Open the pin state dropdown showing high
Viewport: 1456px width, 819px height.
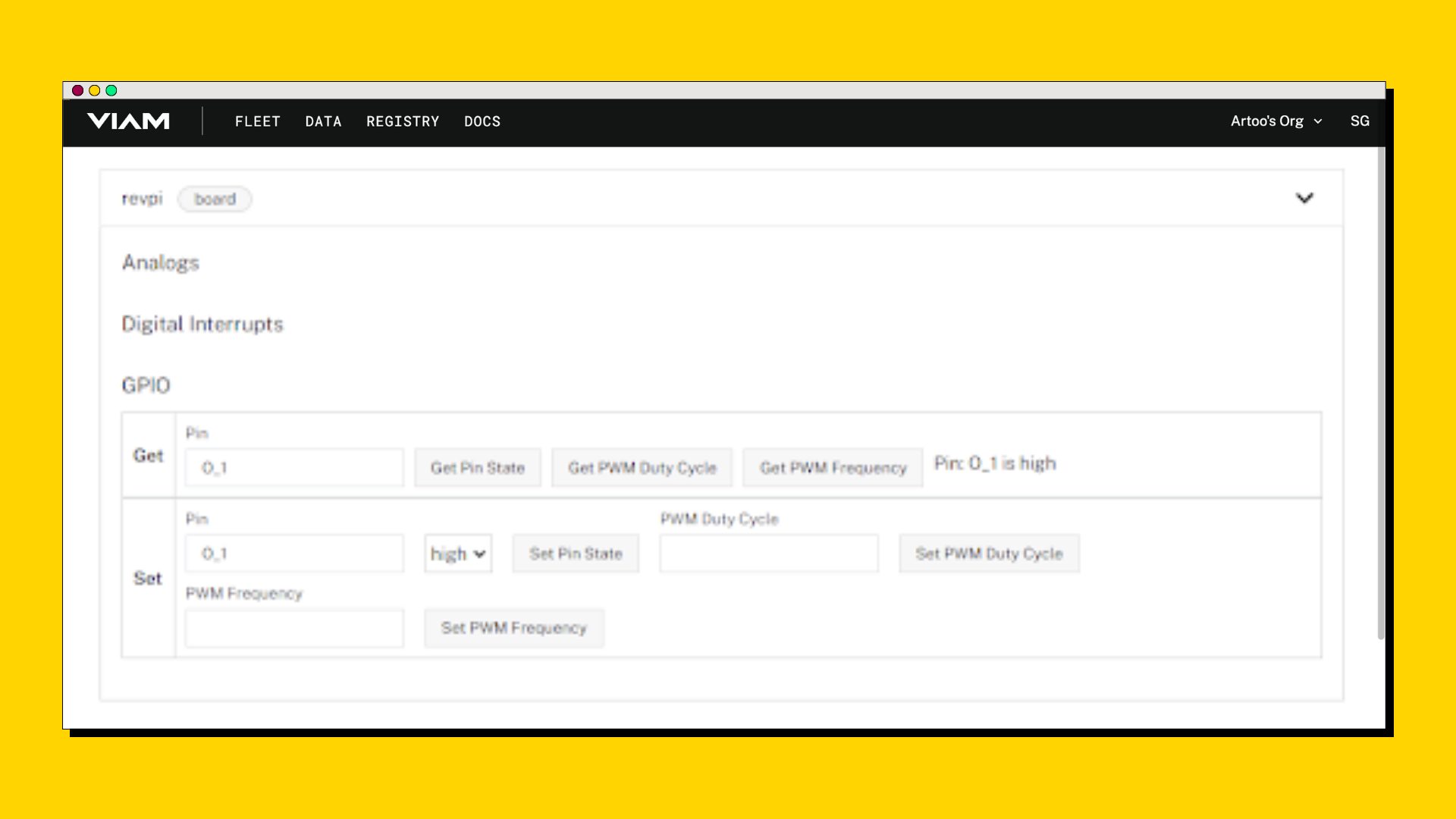tap(457, 554)
